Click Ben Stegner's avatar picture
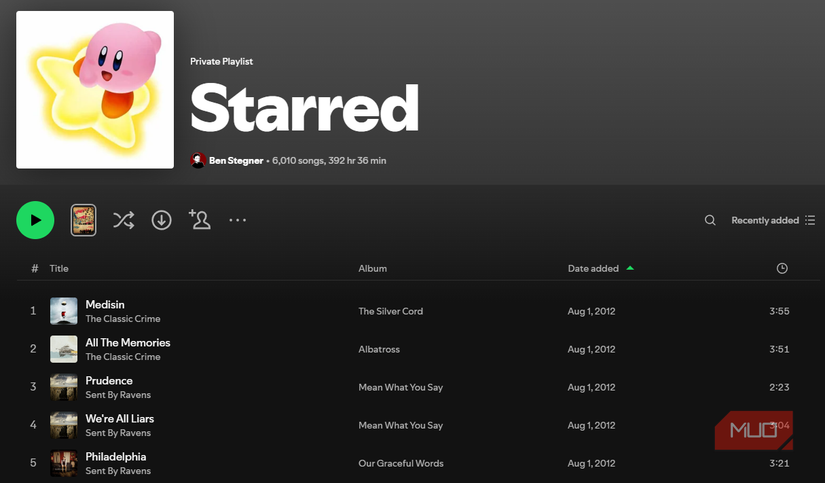This screenshot has width=825, height=483. tap(198, 160)
